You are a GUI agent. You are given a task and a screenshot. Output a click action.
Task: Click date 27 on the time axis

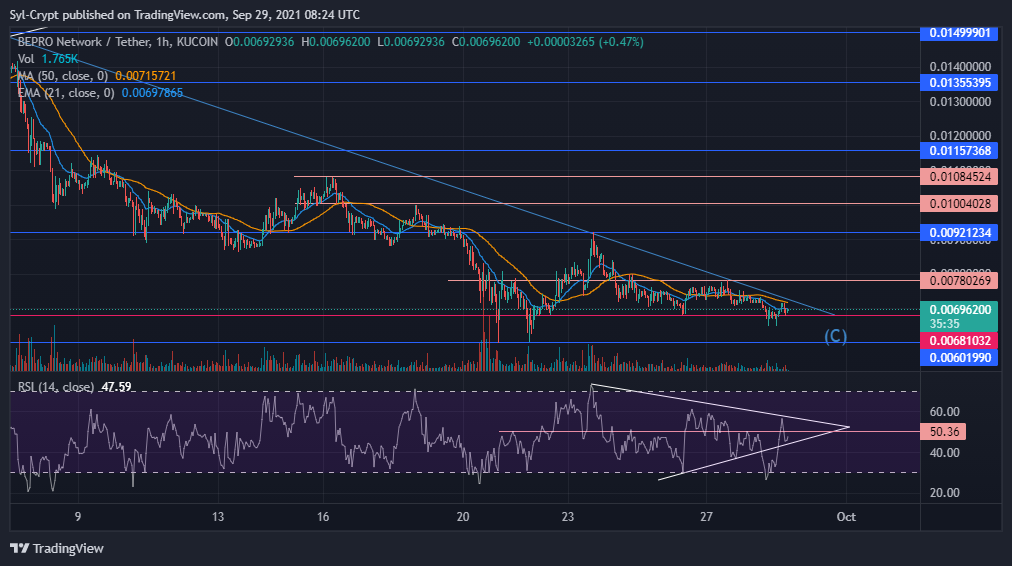coord(707,517)
